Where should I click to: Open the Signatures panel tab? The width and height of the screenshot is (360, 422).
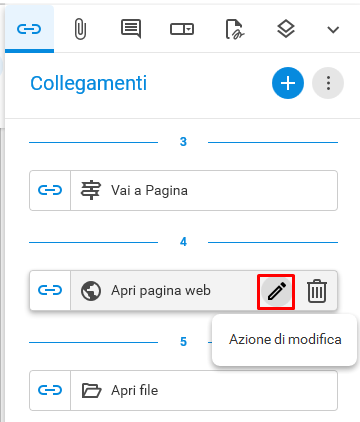[235, 29]
